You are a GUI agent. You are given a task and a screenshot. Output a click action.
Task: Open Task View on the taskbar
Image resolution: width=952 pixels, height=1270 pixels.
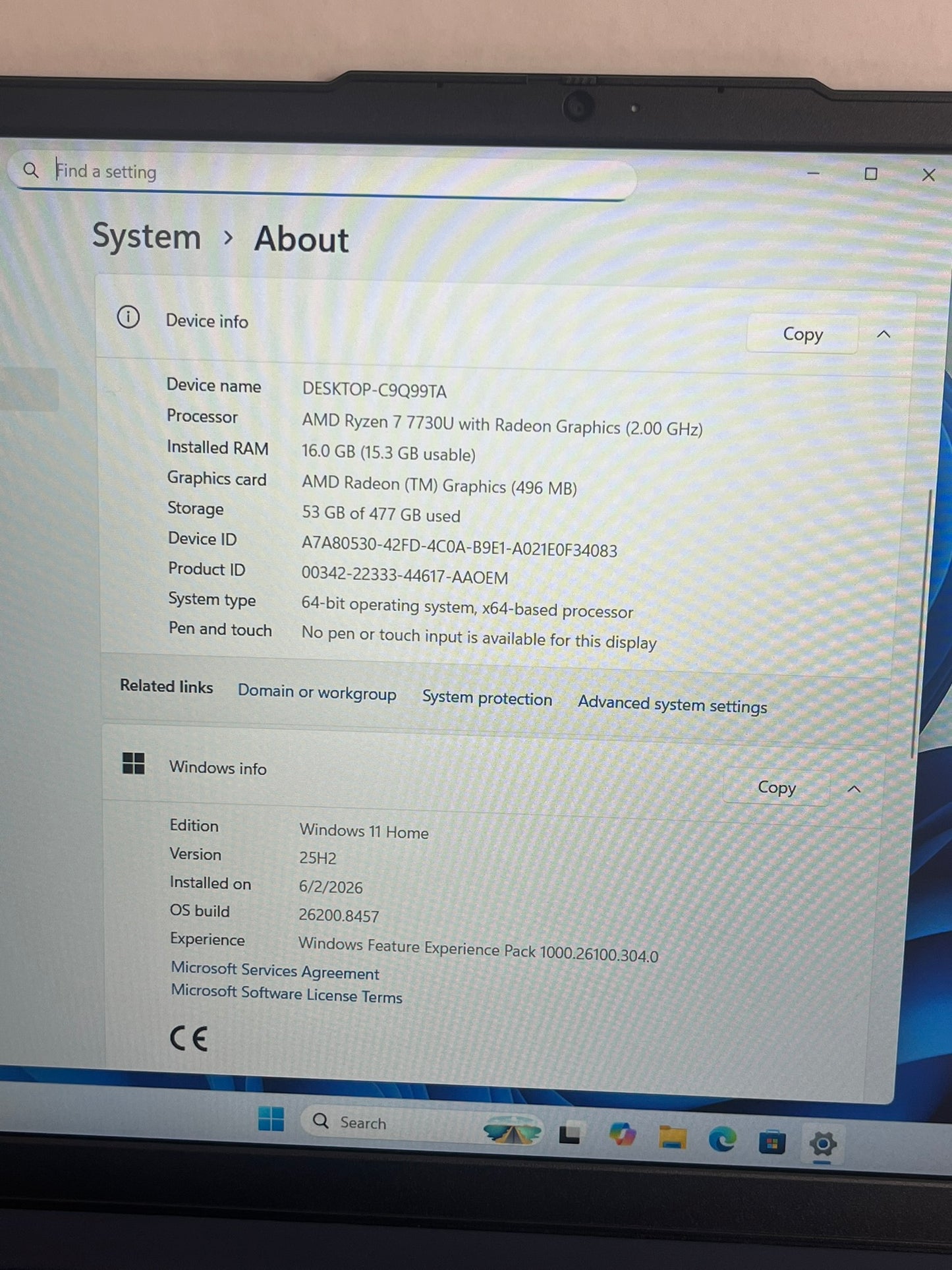(570, 1134)
